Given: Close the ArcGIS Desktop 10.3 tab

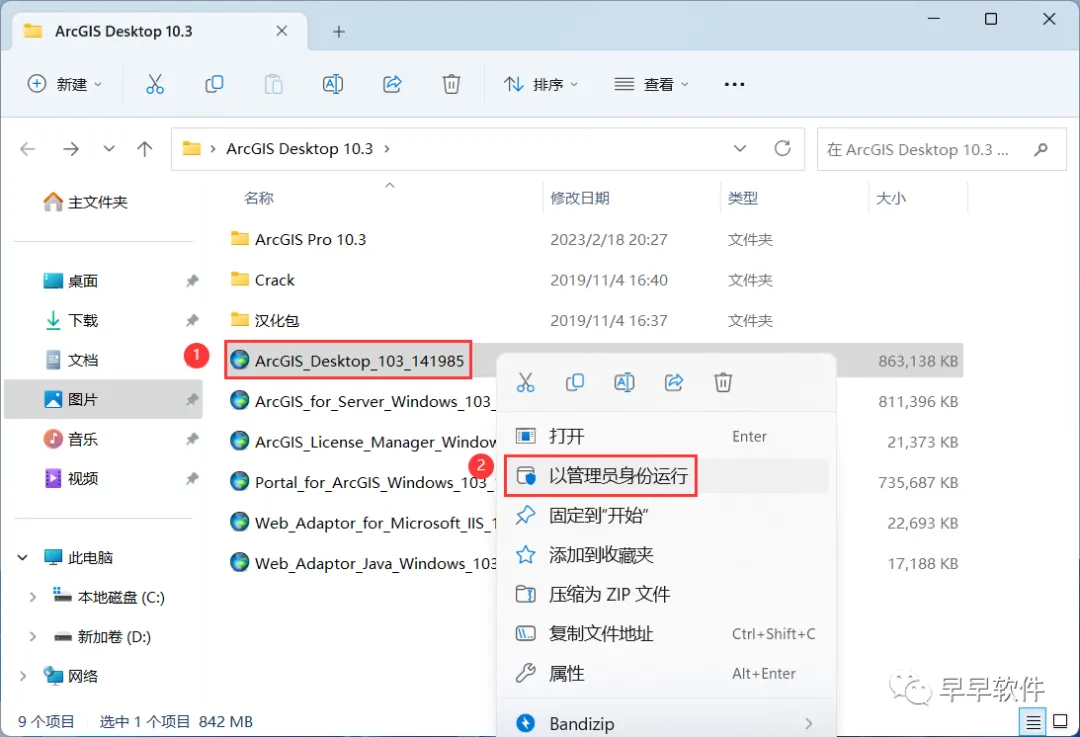Looking at the screenshot, I should pyautogui.click(x=282, y=31).
